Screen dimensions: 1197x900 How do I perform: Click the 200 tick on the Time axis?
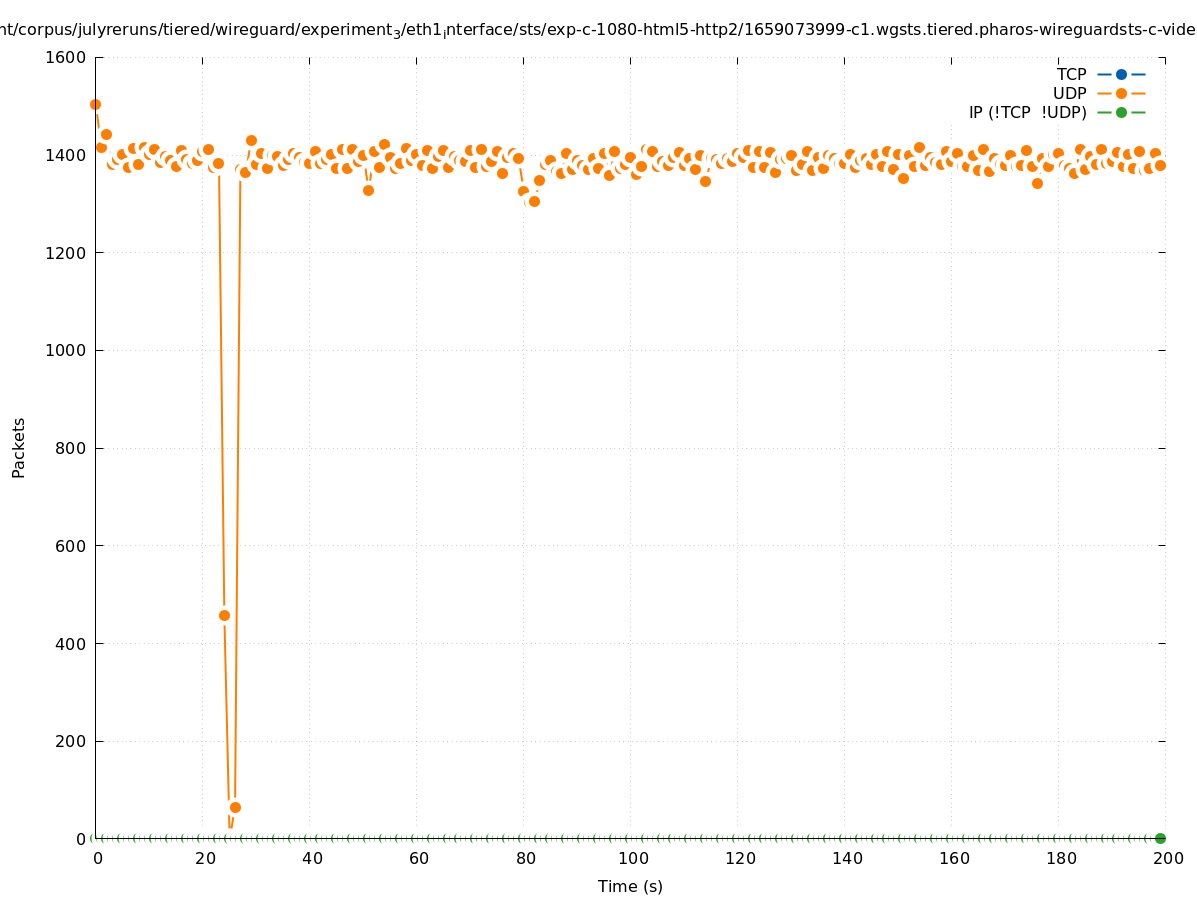coord(1167,858)
